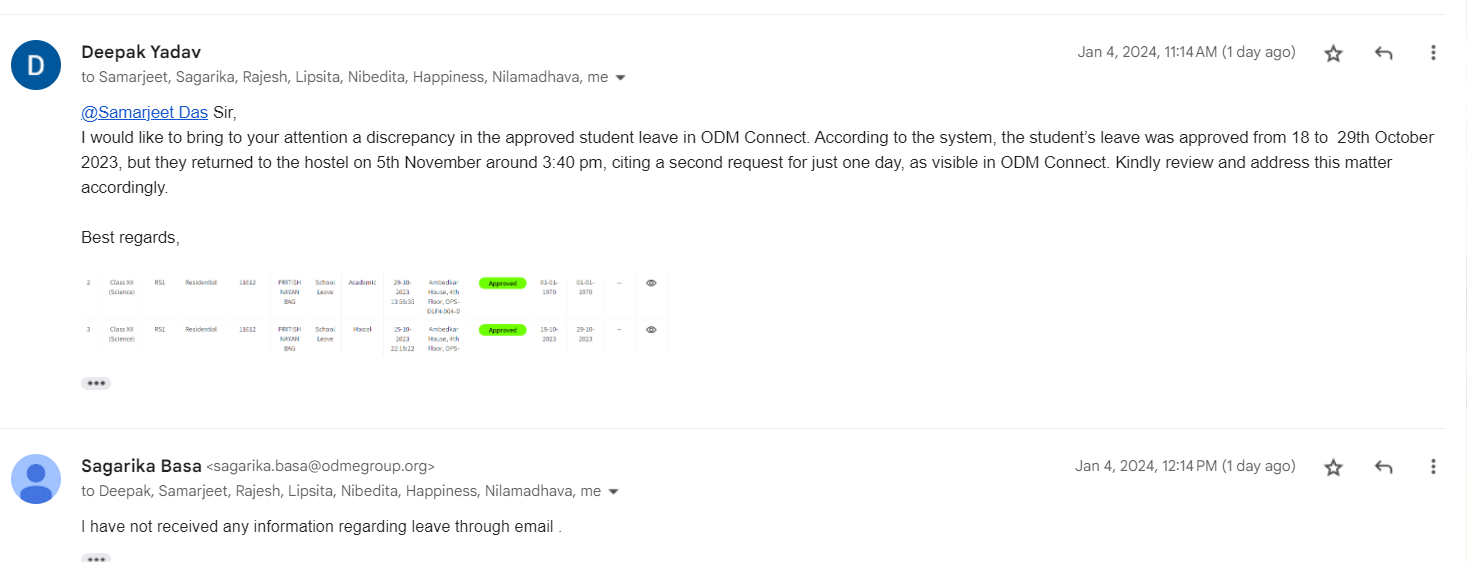Click the second green Approved status badge
This screenshot has width=1467, height=562.
pos(502,329)
